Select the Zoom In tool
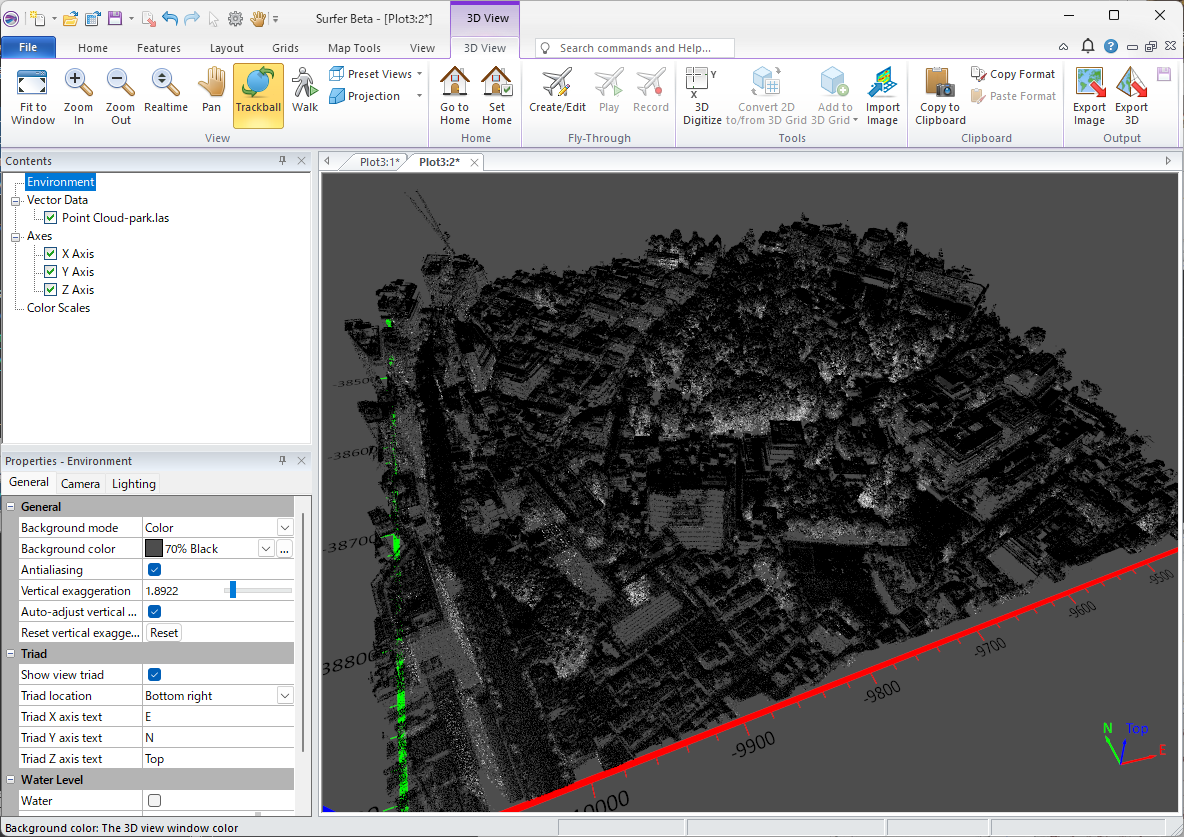The image size is (1184, 837). pyautogui.click(x=78, y=95)
